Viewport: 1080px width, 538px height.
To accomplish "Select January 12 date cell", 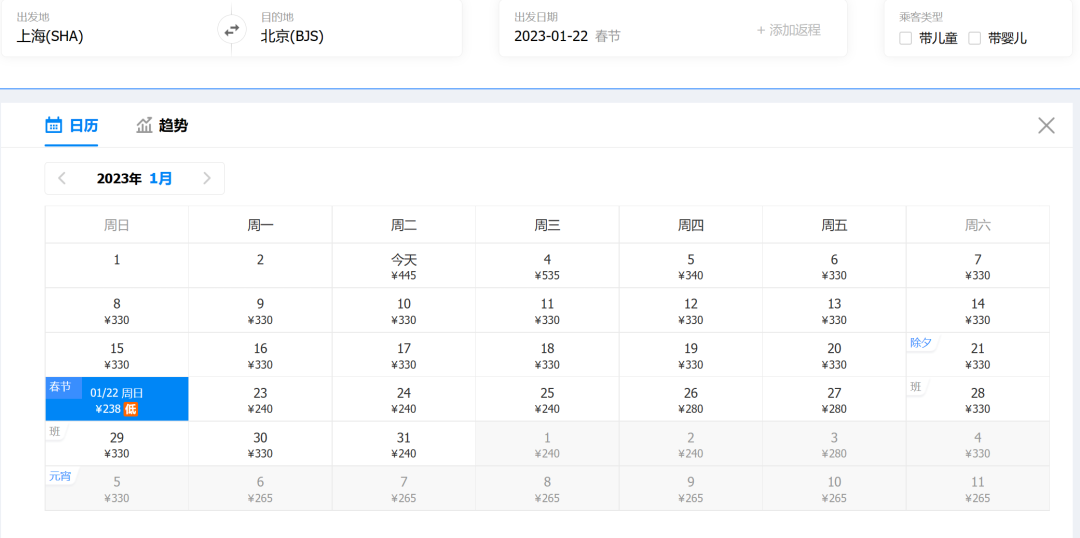I will point(691,310).
